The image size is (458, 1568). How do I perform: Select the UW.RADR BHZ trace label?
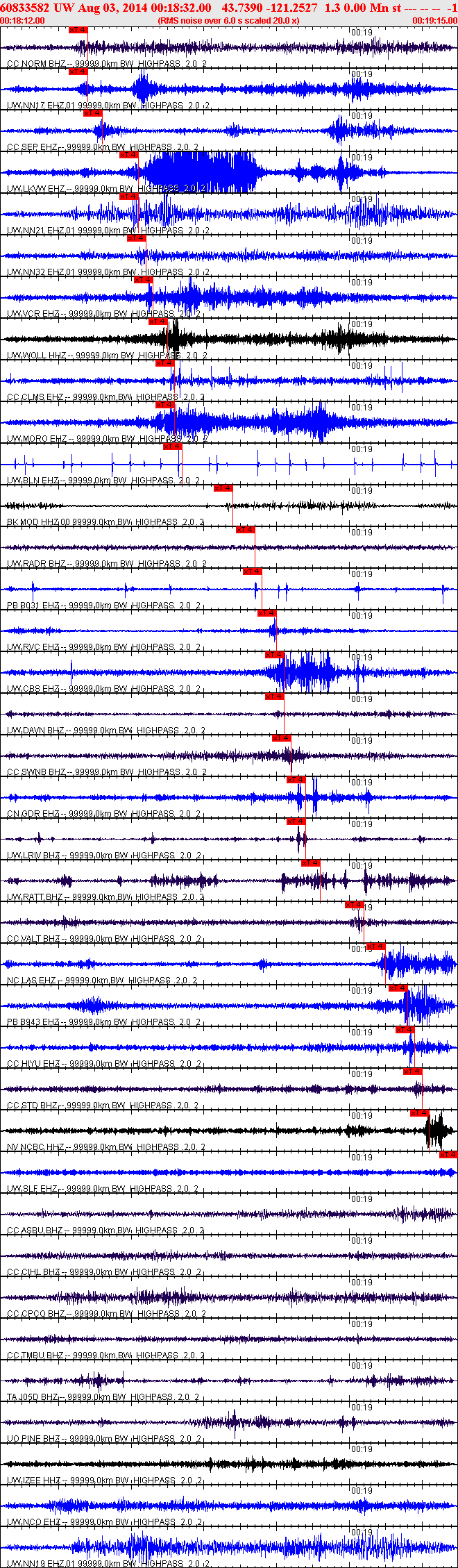(107, 564)
